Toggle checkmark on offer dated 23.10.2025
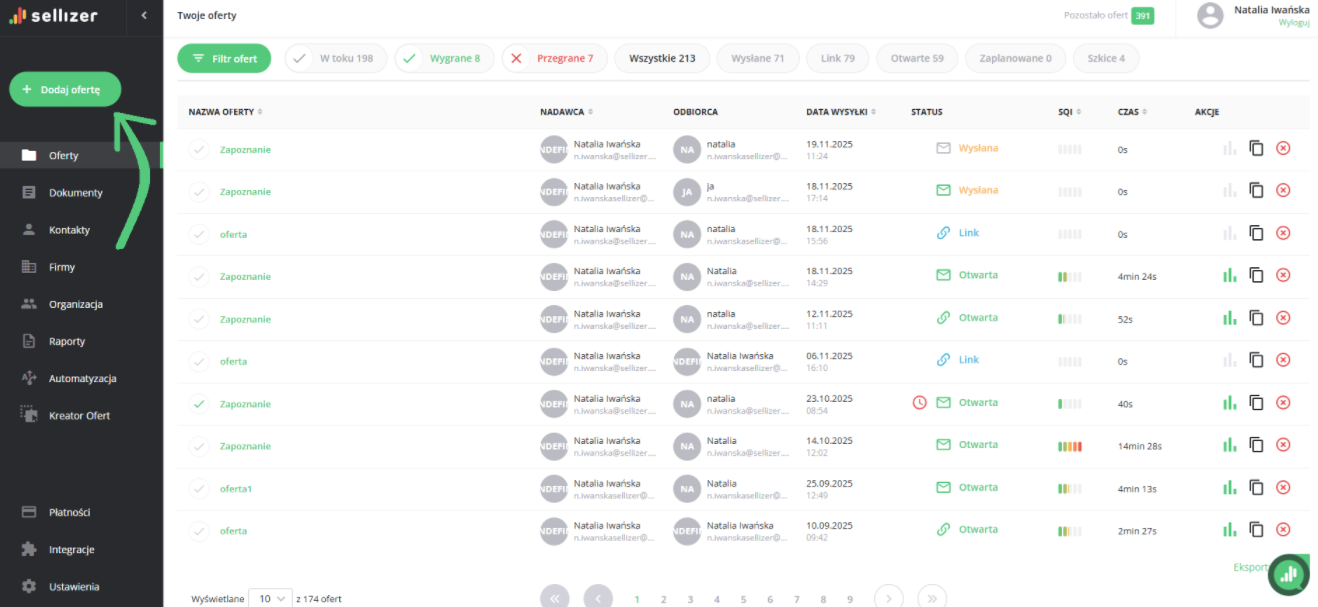Image resolution: width=1318 pixels, height=607 pixels. pos(199,404)
